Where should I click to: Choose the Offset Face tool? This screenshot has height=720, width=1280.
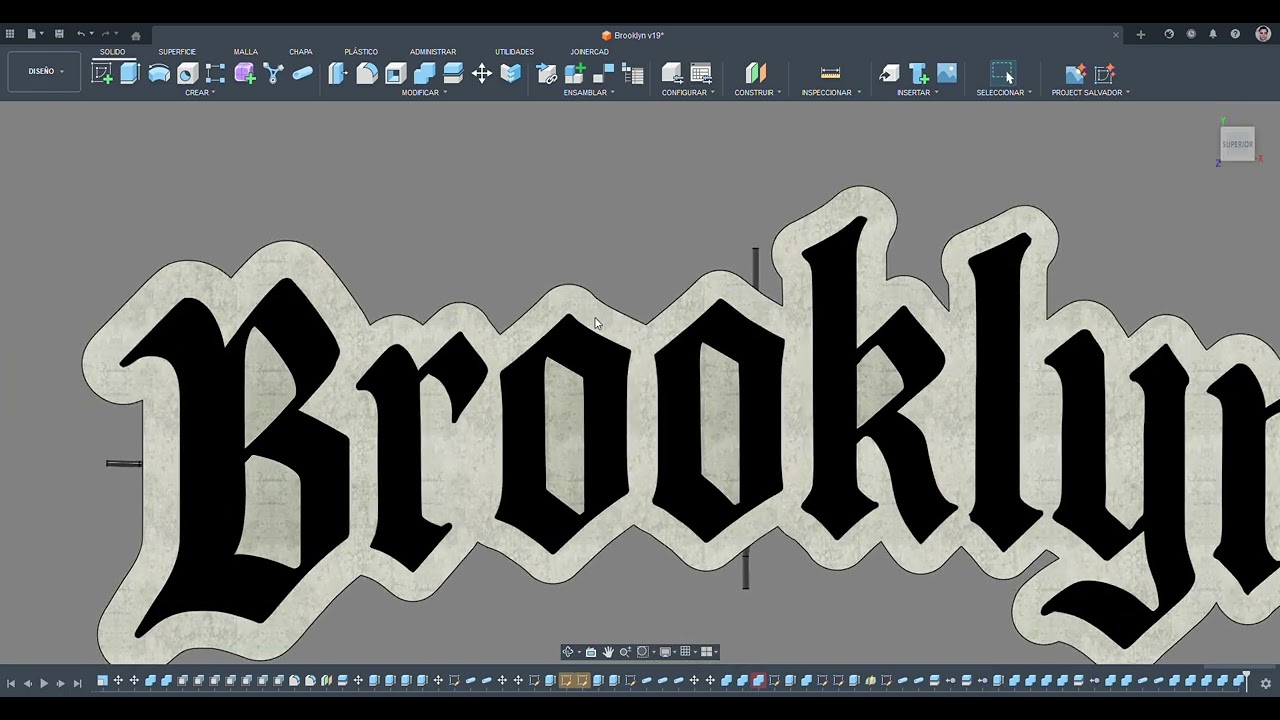click(x=453, y=73)
